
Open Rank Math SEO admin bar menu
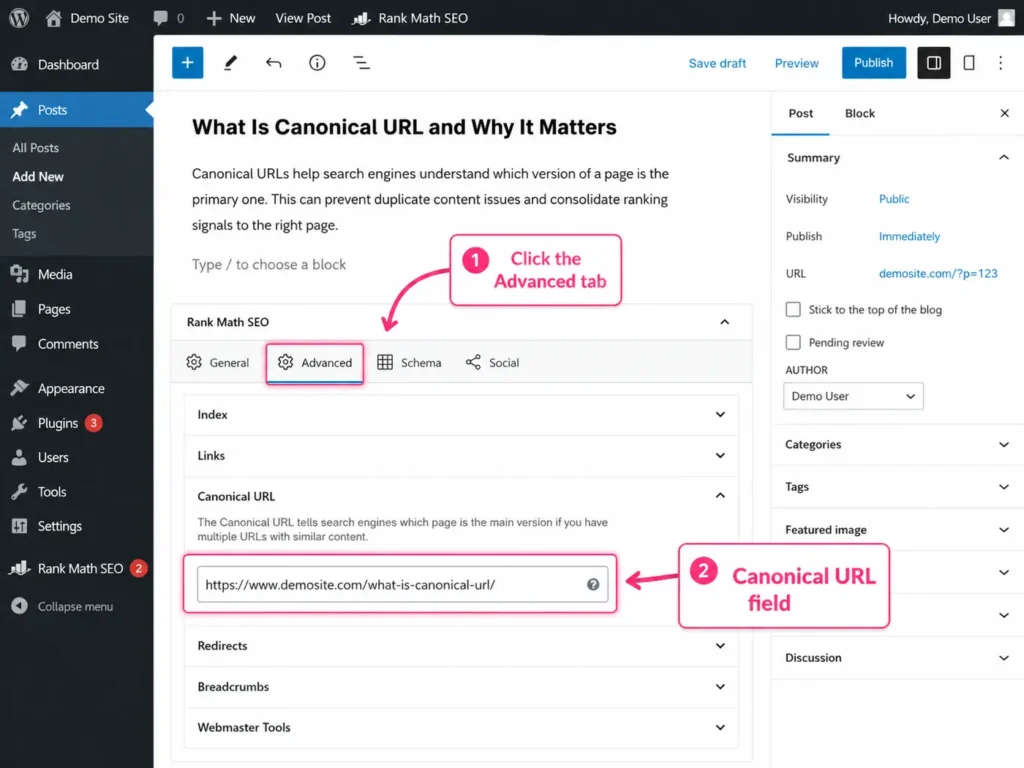coord(410,18)
